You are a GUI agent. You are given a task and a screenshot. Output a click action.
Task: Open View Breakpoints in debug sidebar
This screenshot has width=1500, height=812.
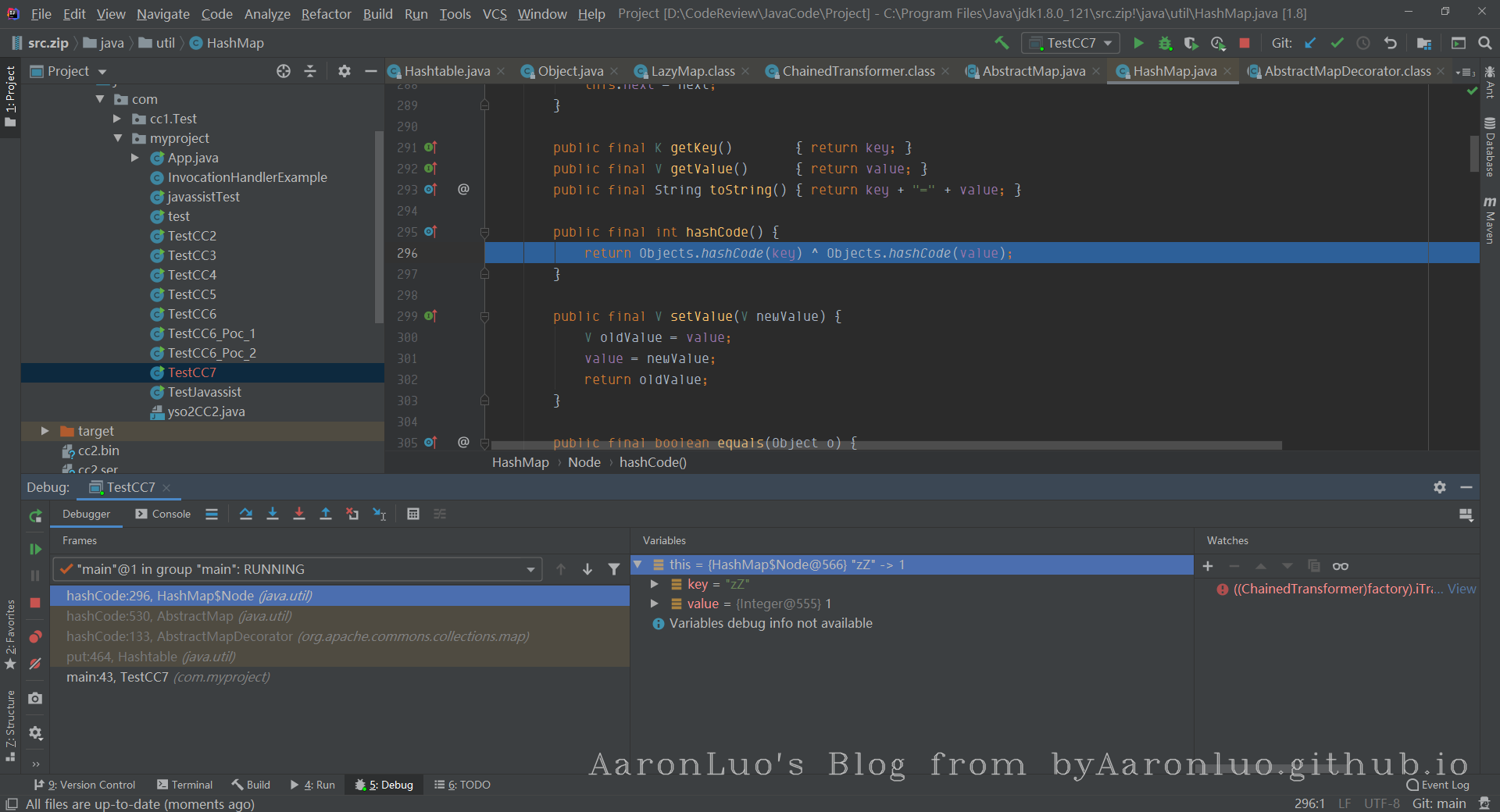[x=35, y=637]
